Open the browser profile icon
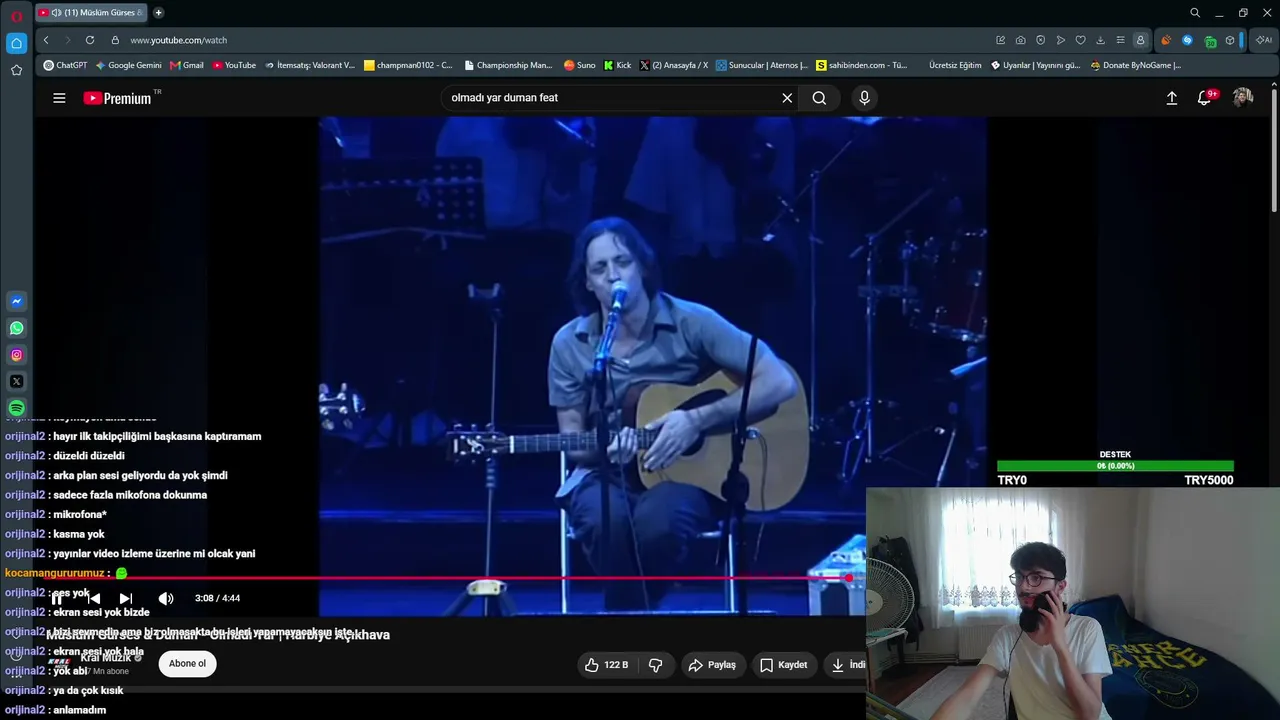The width and height of the screenshot is (1280, 720). pos(1140,40)
